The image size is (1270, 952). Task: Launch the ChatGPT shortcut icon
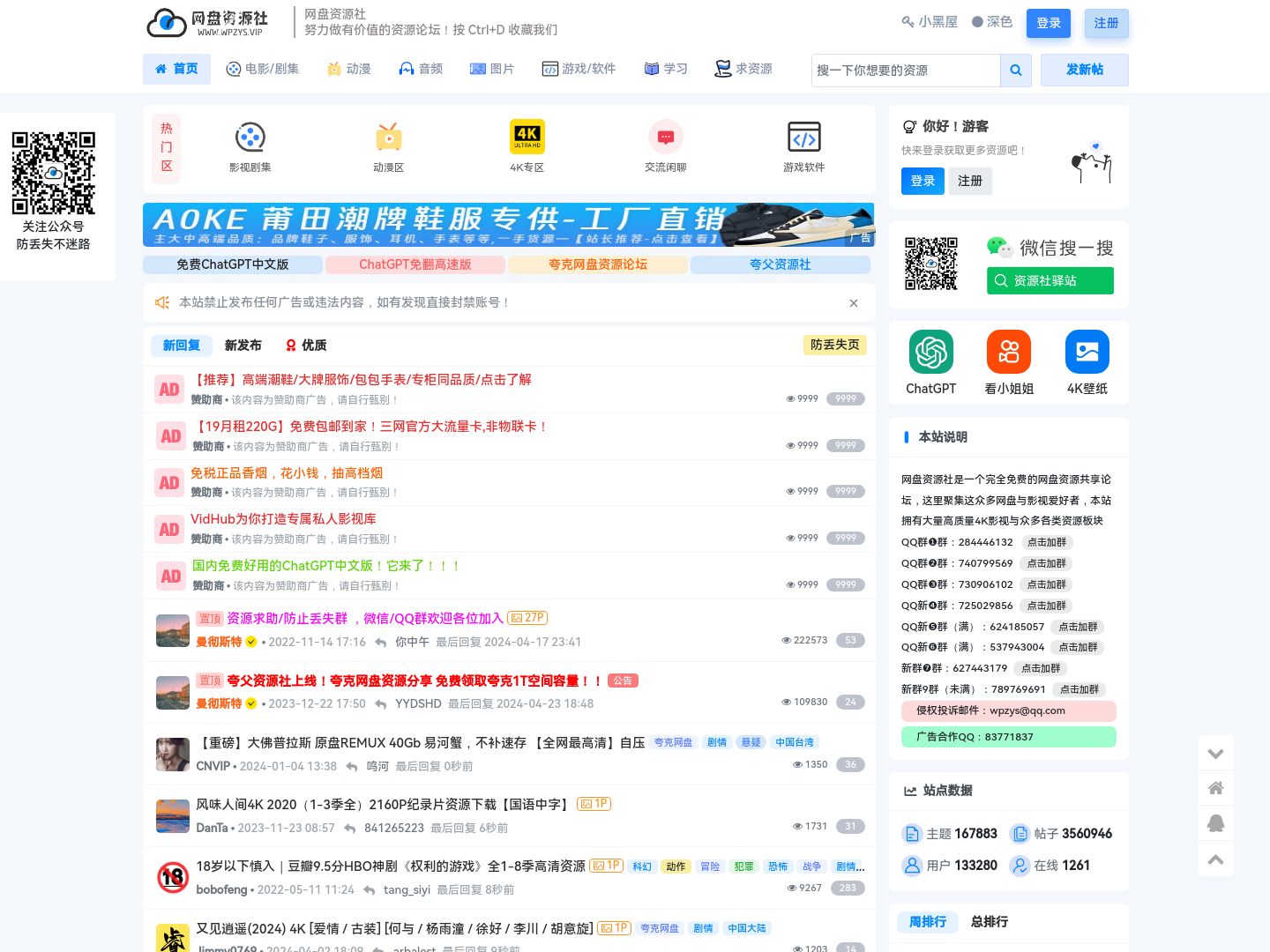point(931,352)
